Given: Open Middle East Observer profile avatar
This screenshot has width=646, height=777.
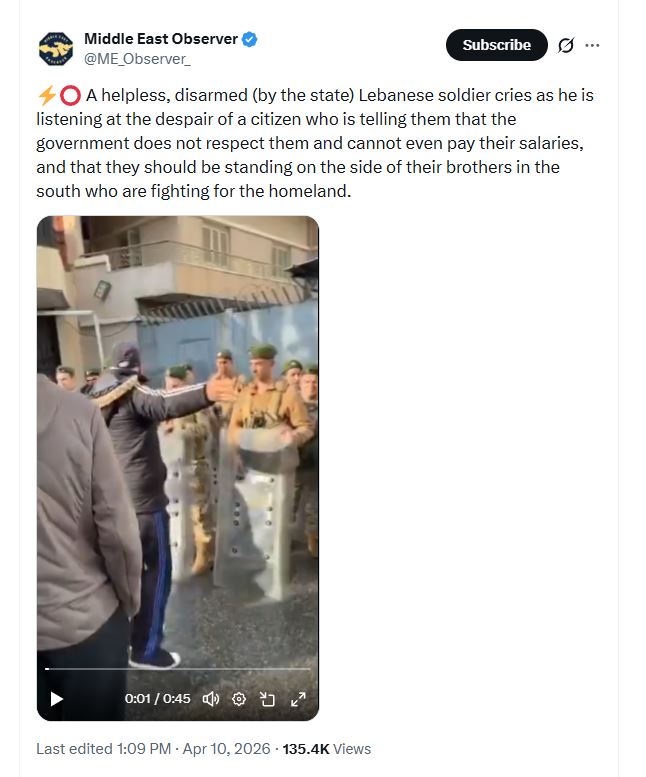Looking at the screenshot, I should click(56, 49).
